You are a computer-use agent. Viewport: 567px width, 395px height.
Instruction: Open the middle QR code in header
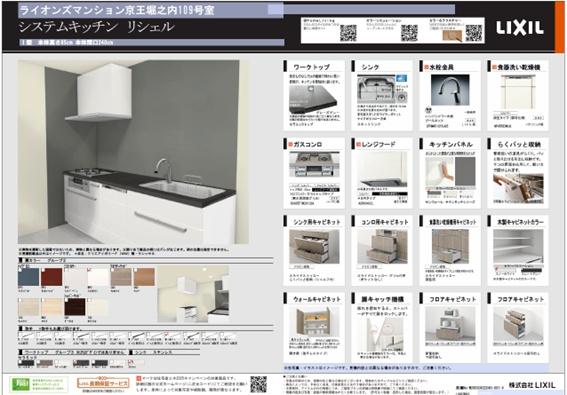click(x=409, y=33)
